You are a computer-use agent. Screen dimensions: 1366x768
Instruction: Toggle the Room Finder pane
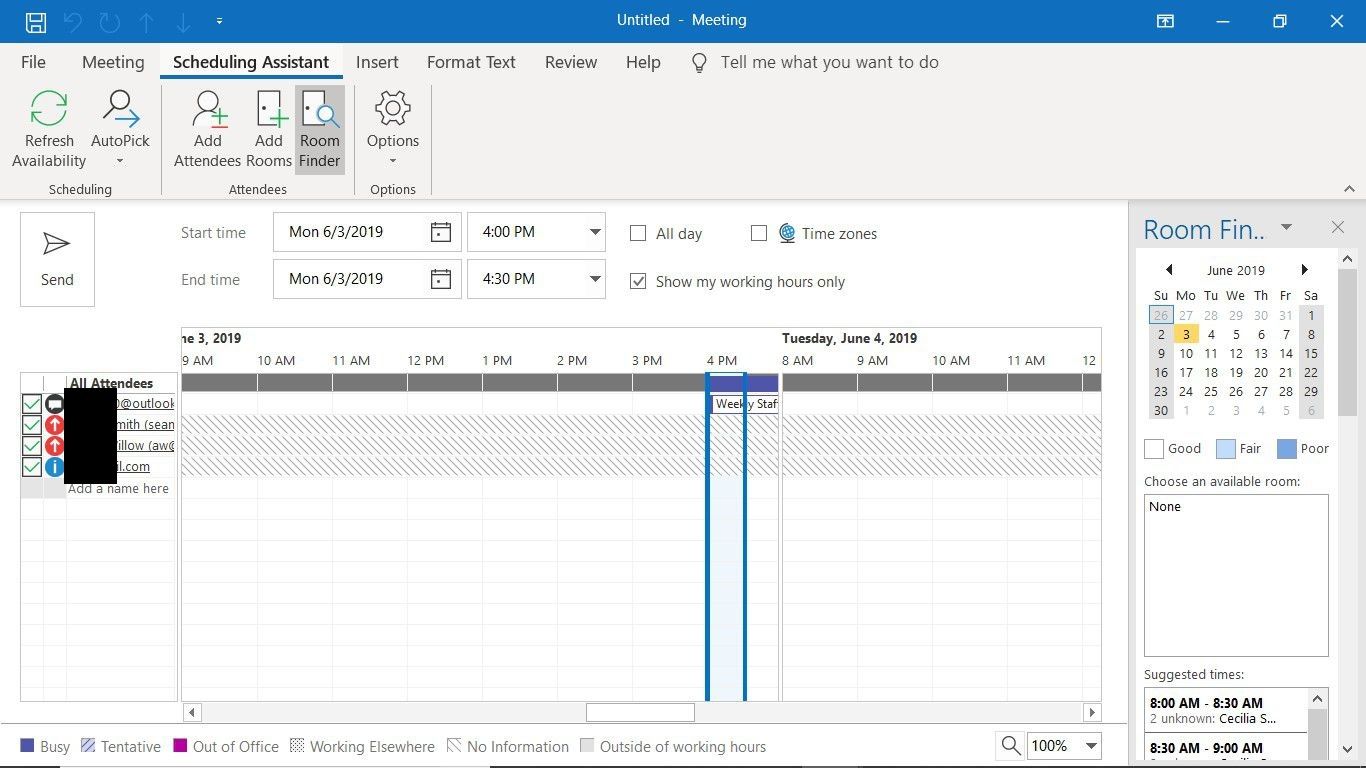pos(320,129)
